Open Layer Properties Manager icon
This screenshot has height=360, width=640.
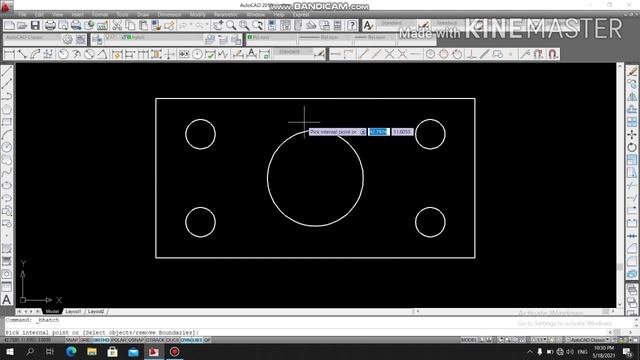[x=97, y=39]
